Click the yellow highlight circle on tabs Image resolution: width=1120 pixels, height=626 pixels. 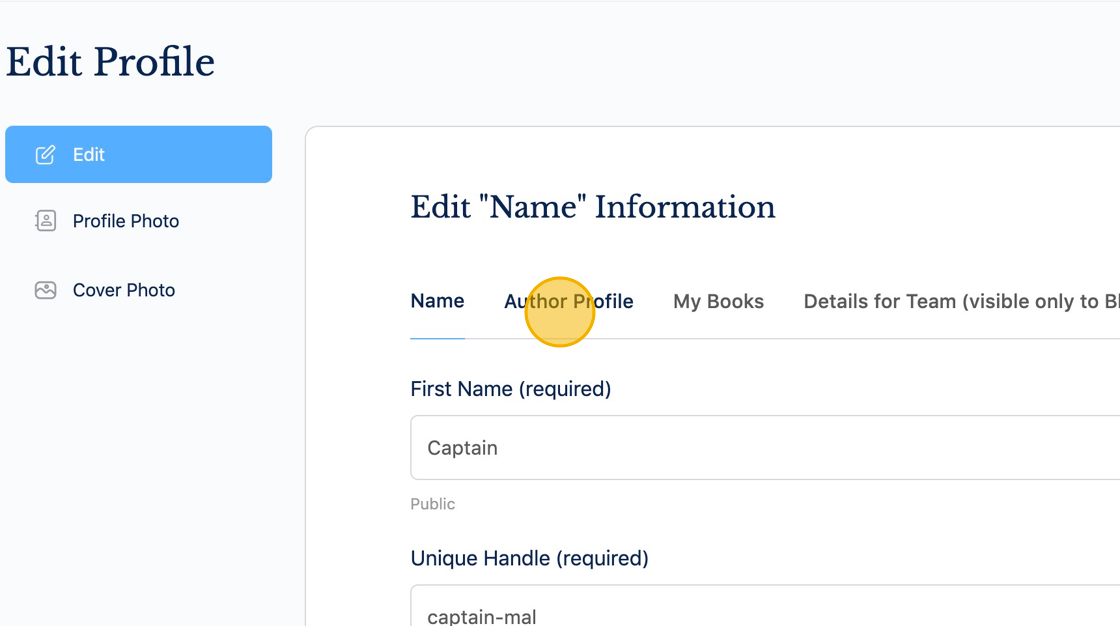(x=560, y=312)
